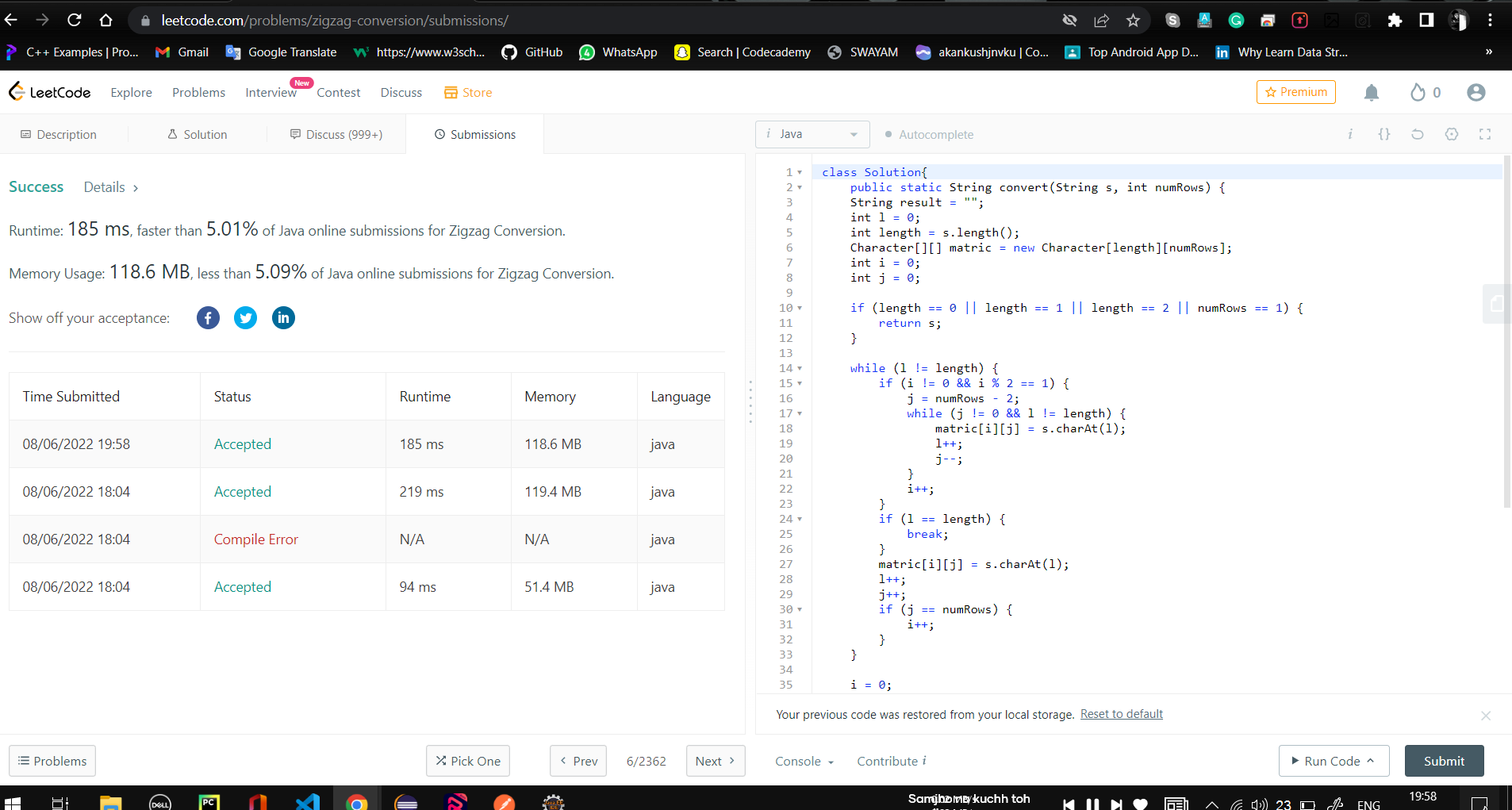The width and height of the screenshot is (1512, 810).
Task: Open Explore in top navigation
Action: coord(131,93)
